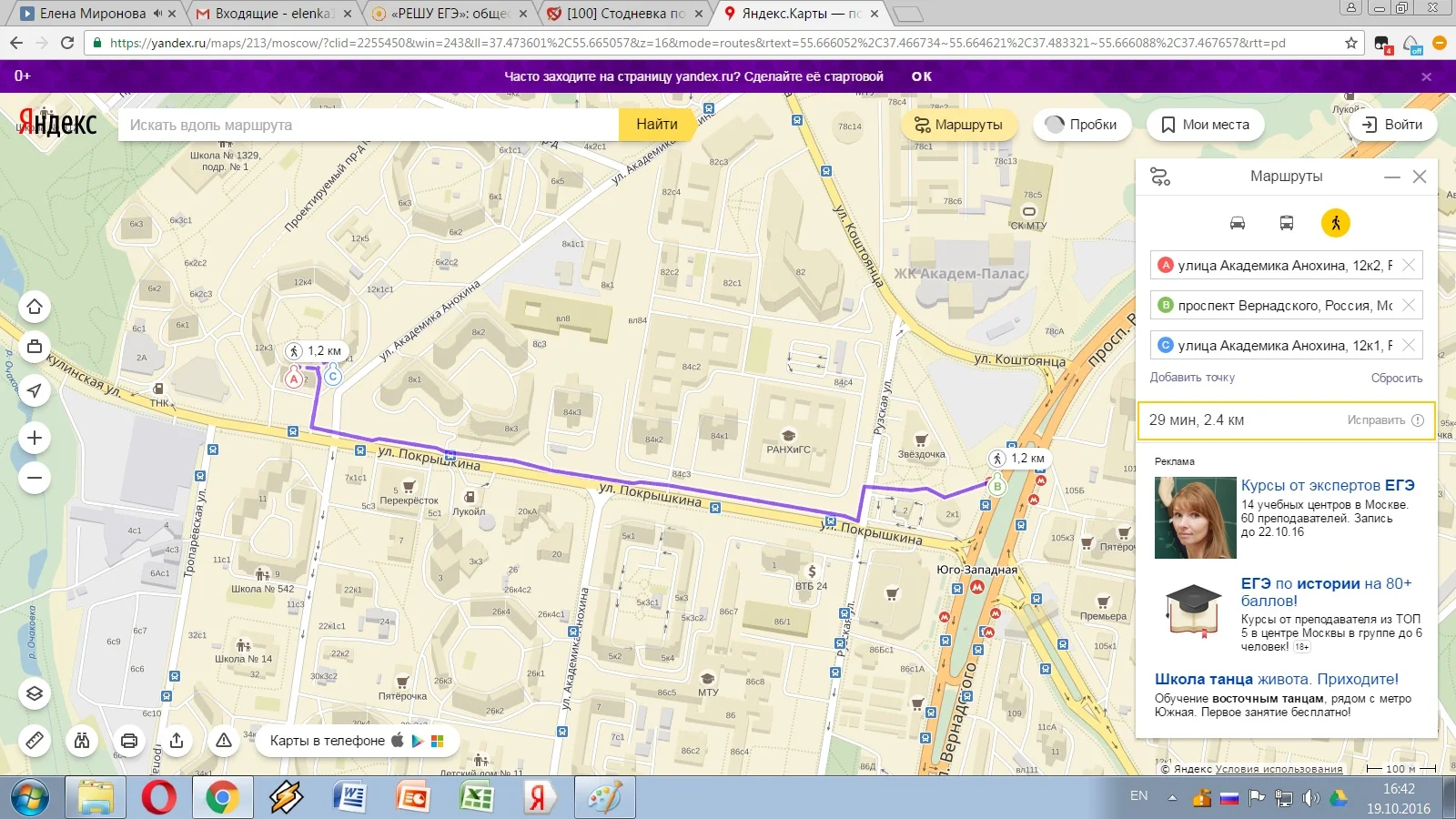The height and width of the screenshot is (819, 1456).
Task: Open the Школа танца живота ad link
Action: click(1277, 679)
